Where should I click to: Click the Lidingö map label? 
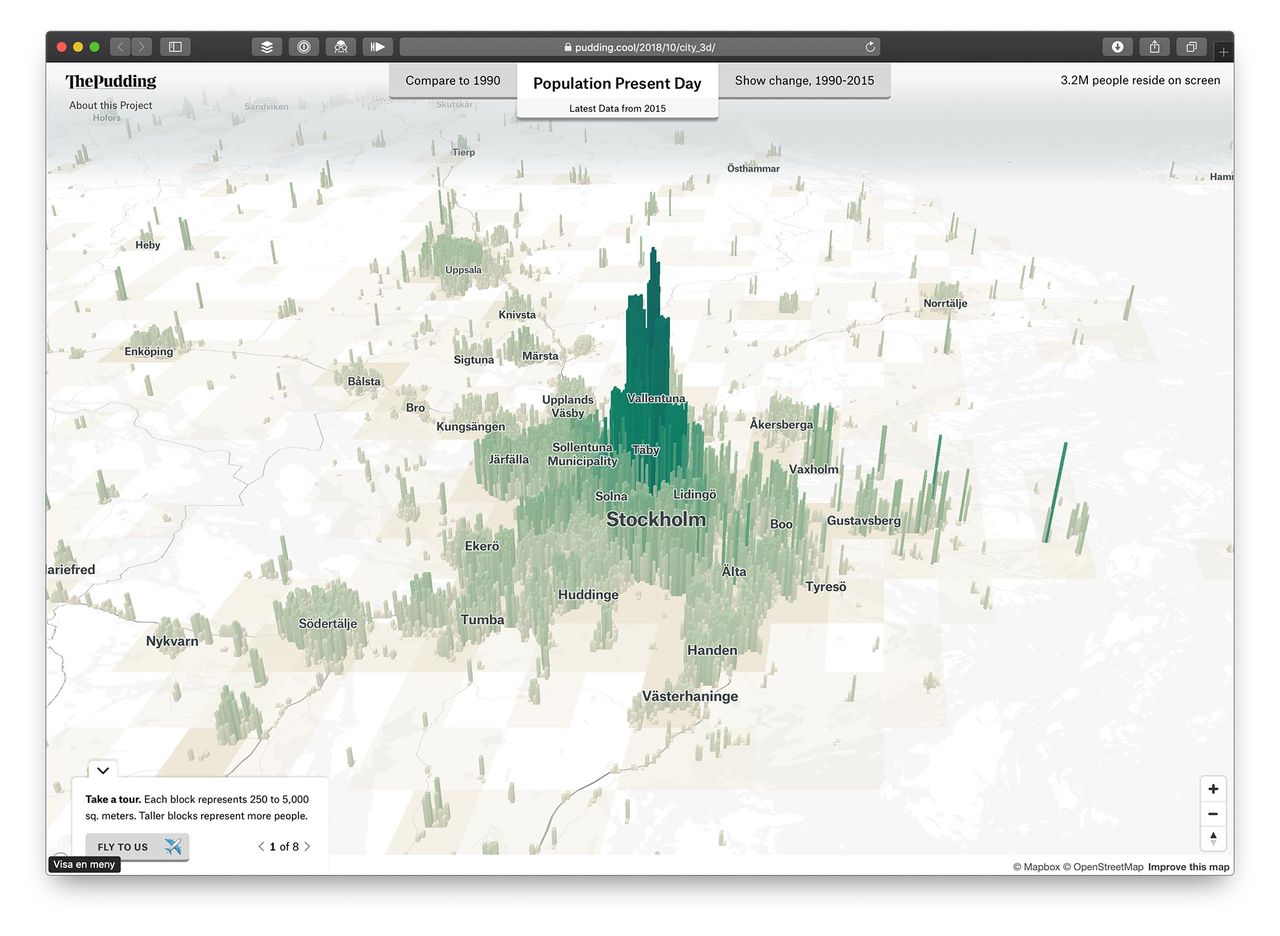[695, 495]
